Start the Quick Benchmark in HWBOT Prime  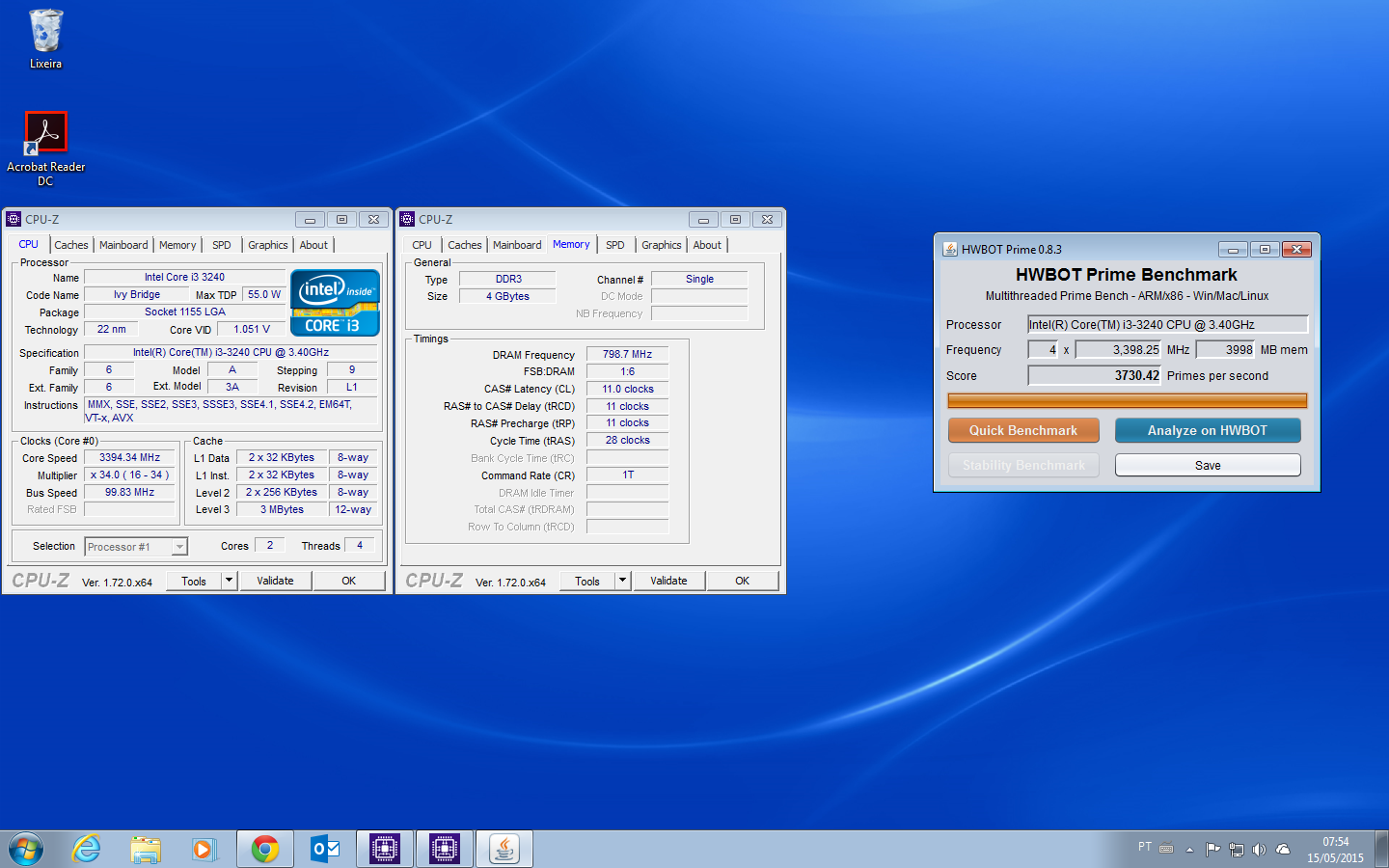(x=1023, y=430)
